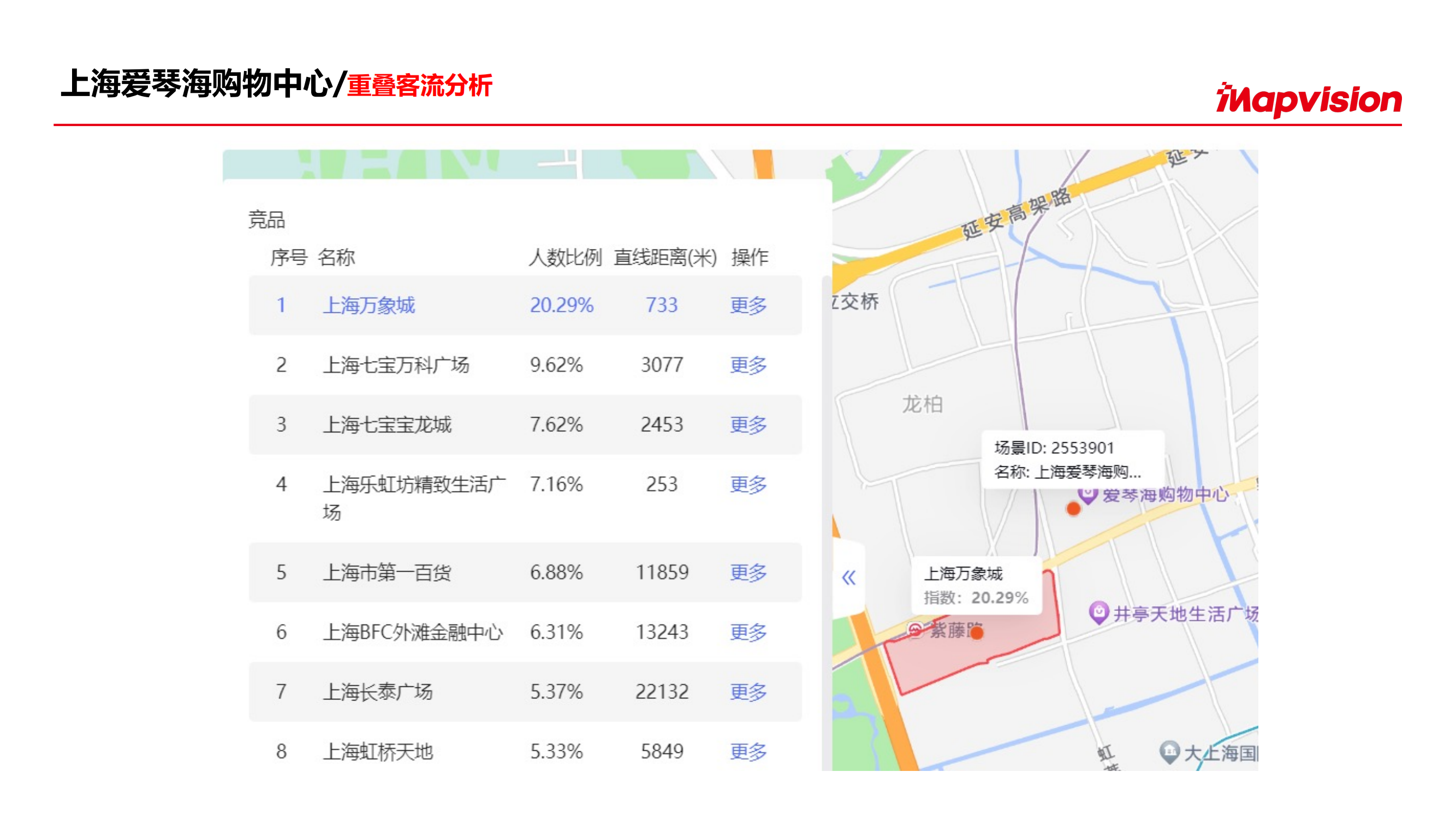Click the 人数比例 column header
The width and height of the screenshot is (1456, 819).
565,258
